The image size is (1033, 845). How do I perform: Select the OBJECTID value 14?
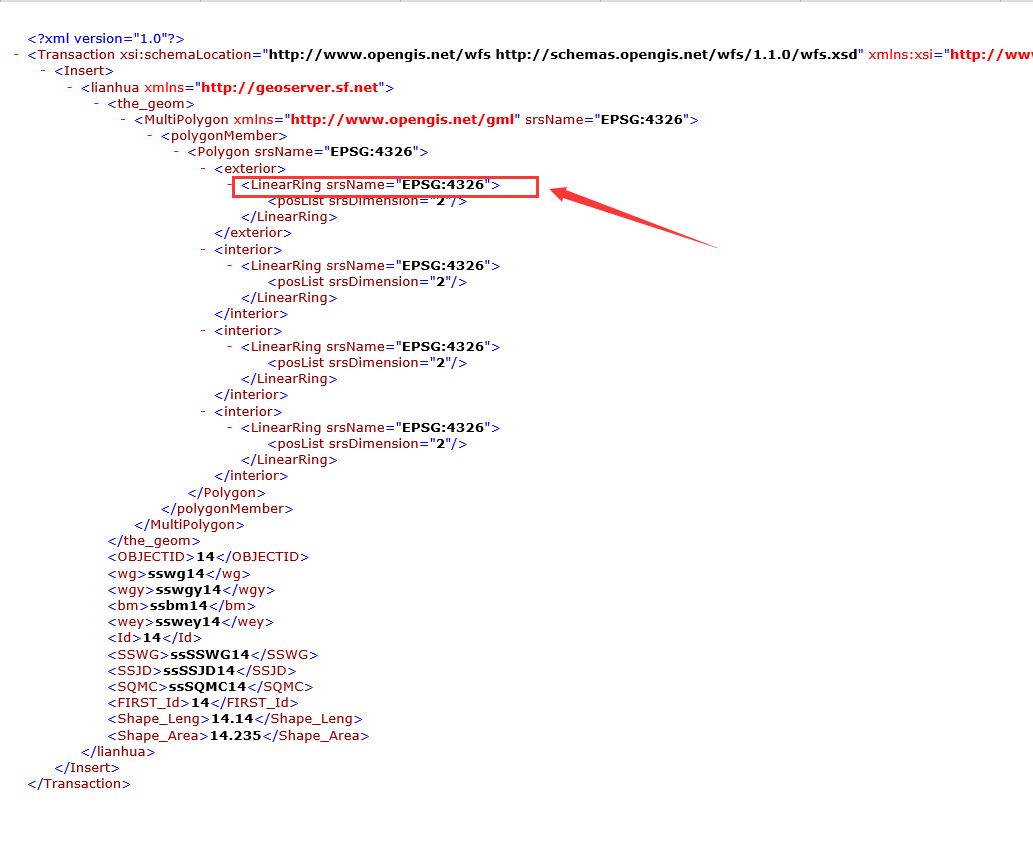[203, 556]
